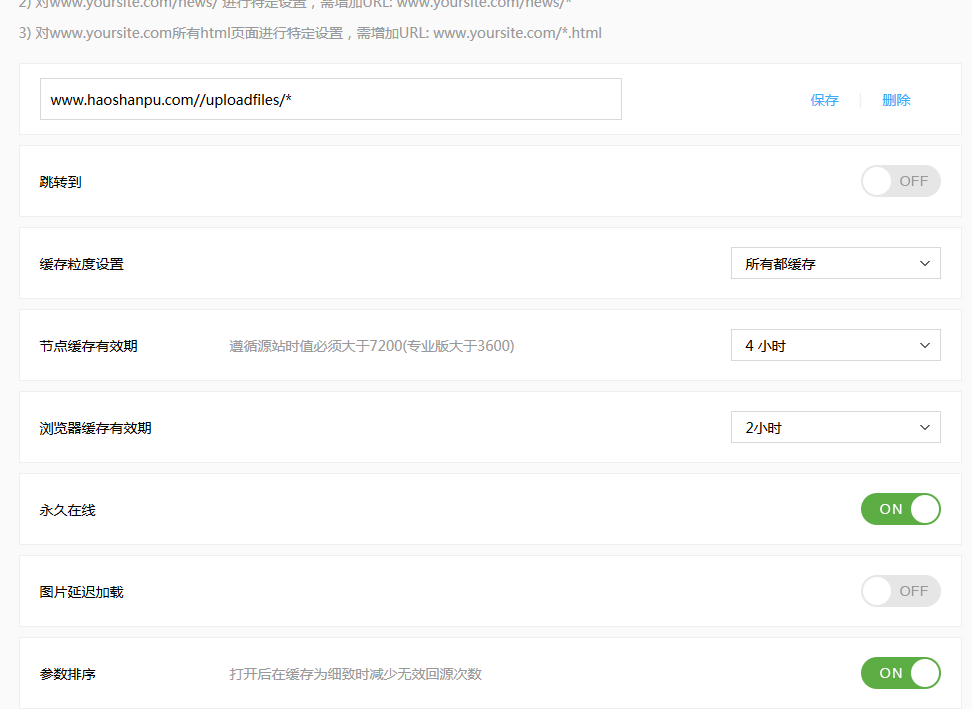Click the example line containing www.yoursite.com/*.html
Image resolution: width=972 pixels, height=709 pixels.
310,33
